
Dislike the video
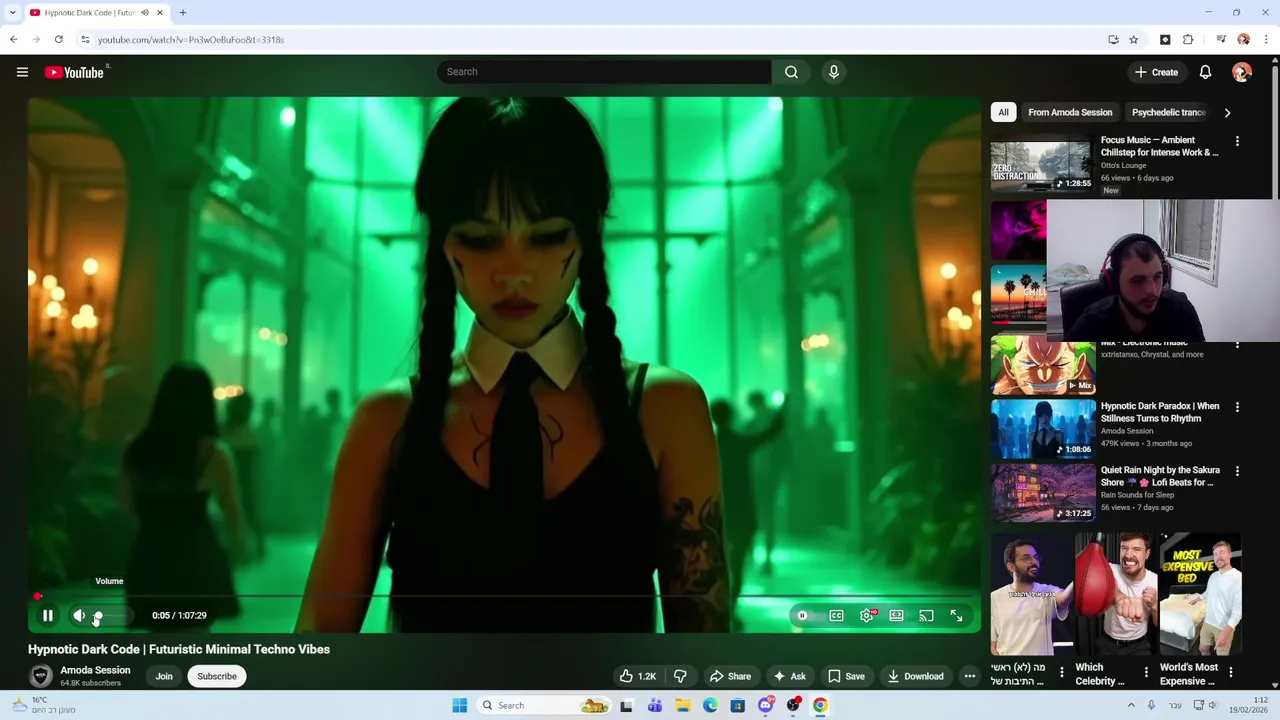pyautogui.click(x=680, y=676)
